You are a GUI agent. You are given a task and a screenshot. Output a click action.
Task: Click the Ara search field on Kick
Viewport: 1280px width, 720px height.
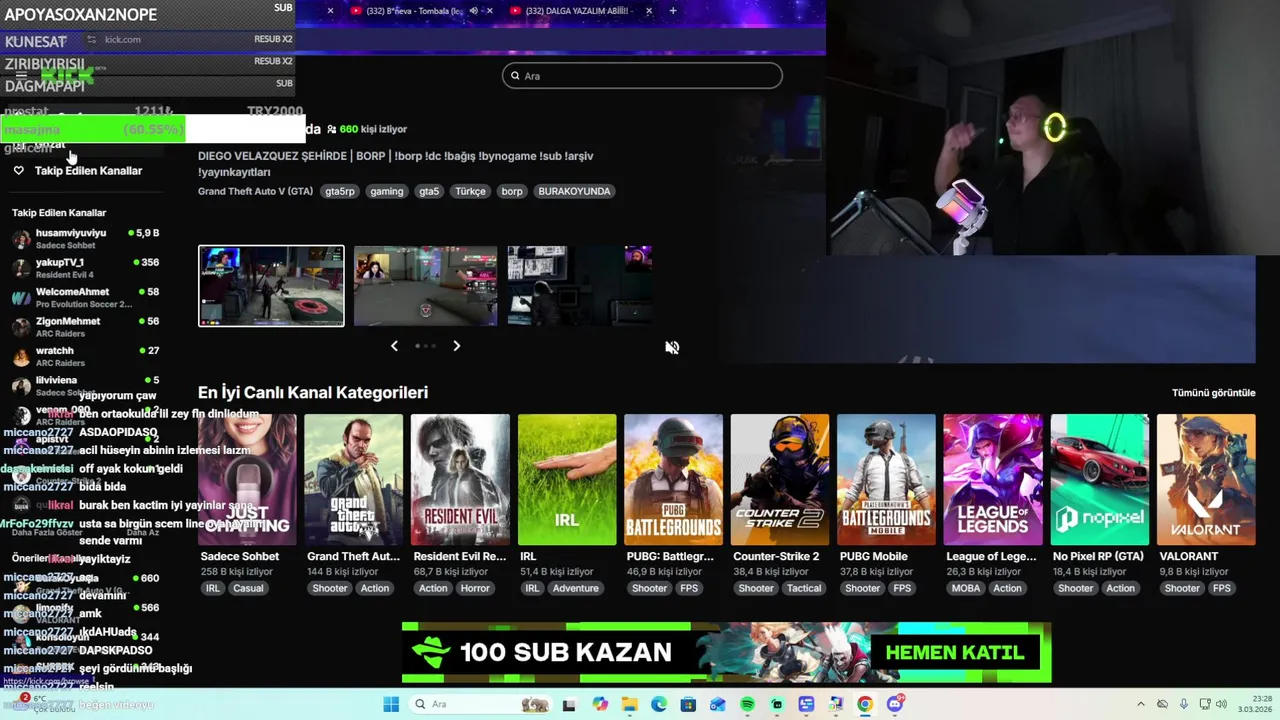click(x=642, y=76)
